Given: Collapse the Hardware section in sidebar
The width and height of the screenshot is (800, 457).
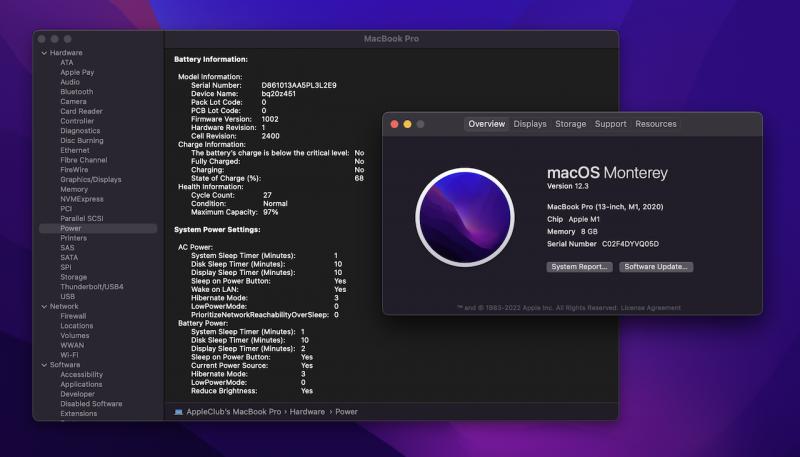Looking at the screenshot, I should (x=44, y=53).
